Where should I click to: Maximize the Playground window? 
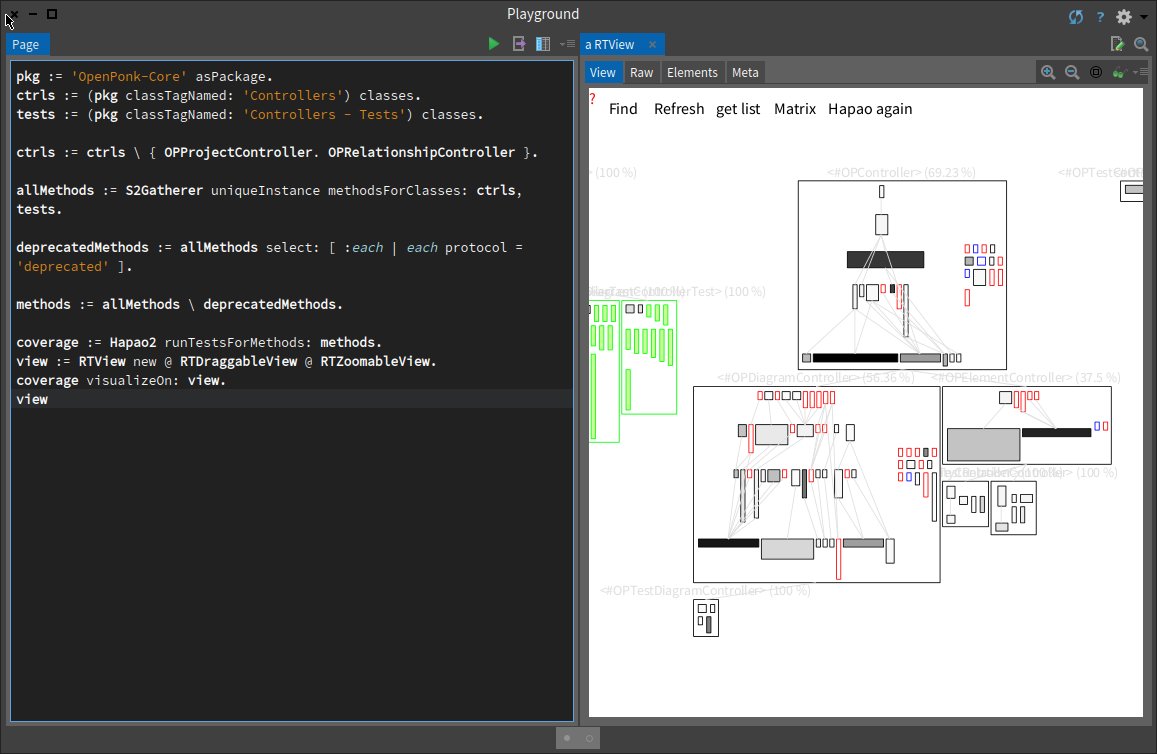(x=52, y=14)
